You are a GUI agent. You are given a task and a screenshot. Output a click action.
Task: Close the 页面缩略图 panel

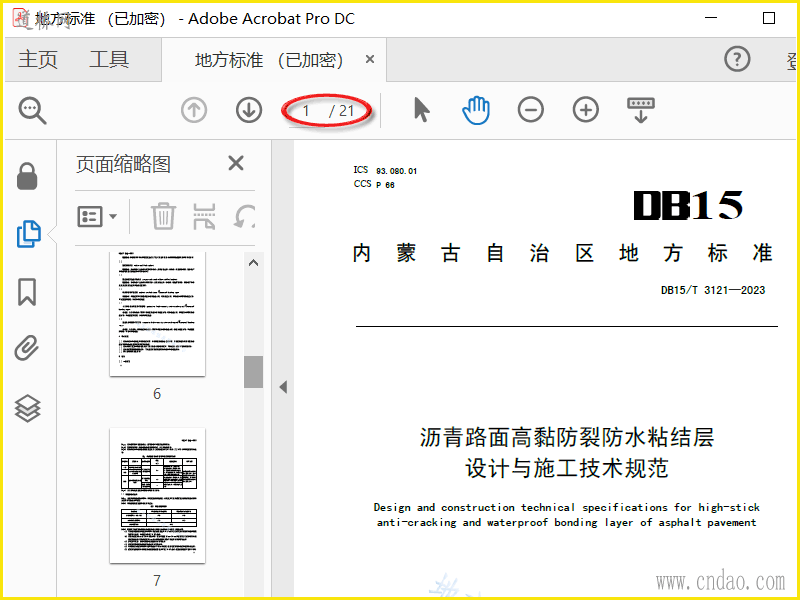(x=236, y=163)
